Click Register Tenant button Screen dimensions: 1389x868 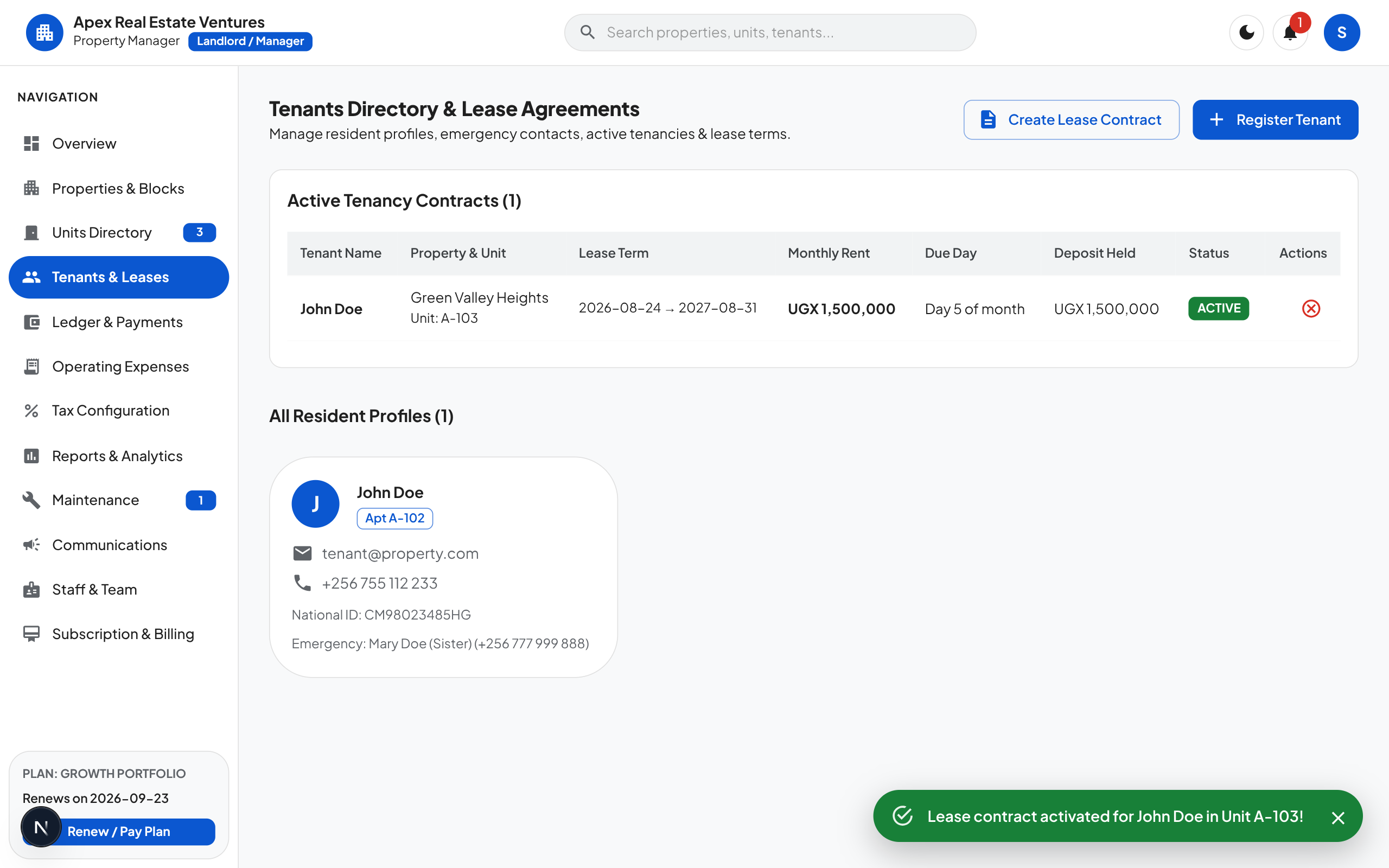(1276, 120)
